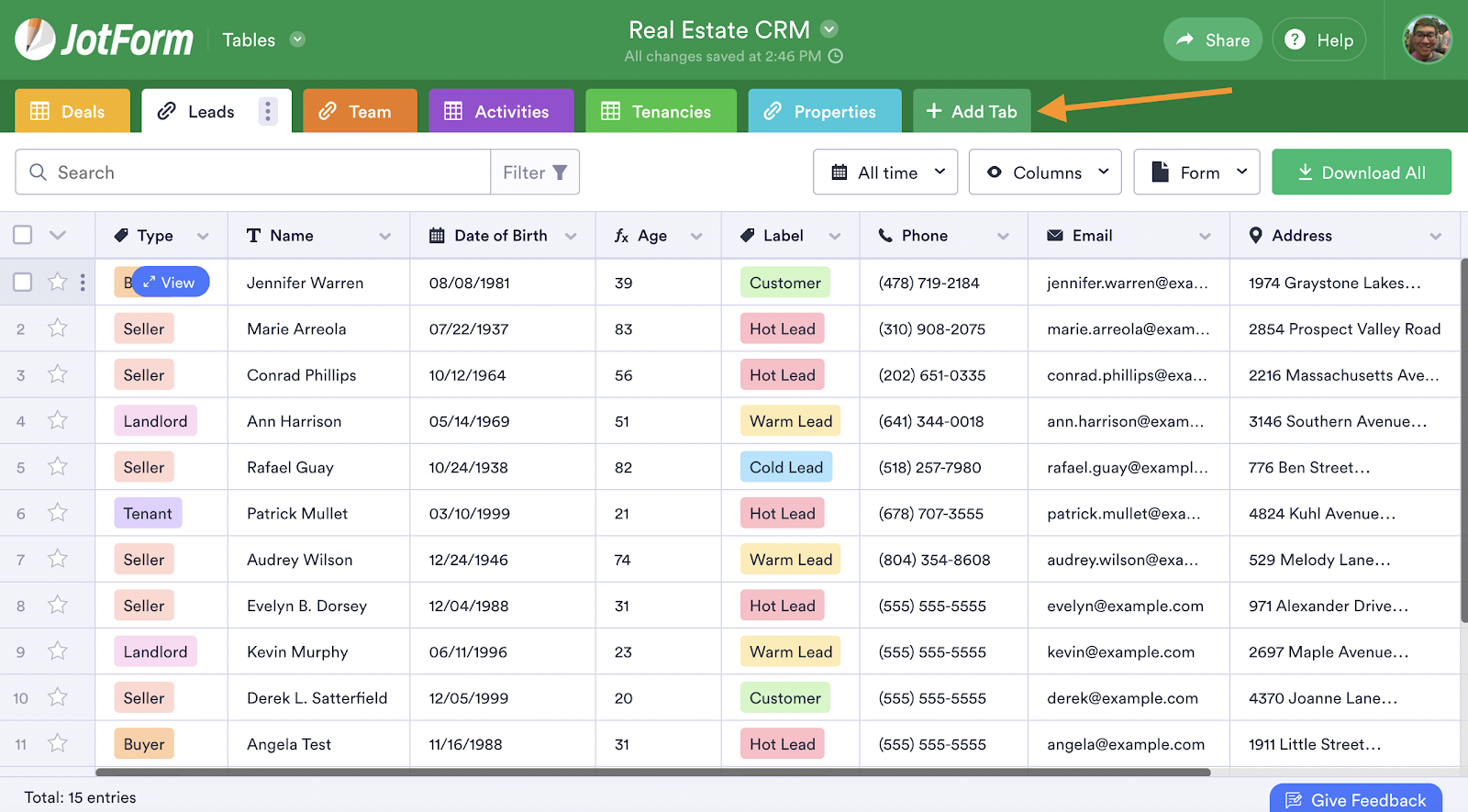The height and width of the screenshot is (812, 1468).
Task: Click the search magnifier icon
Action: point(38,172)
